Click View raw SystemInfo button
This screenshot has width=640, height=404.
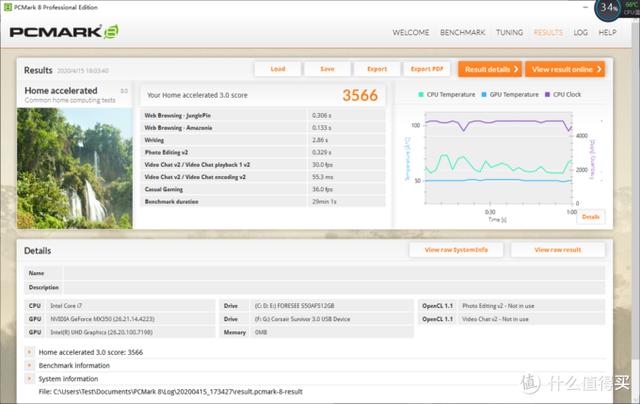click(x=456, y=250)
